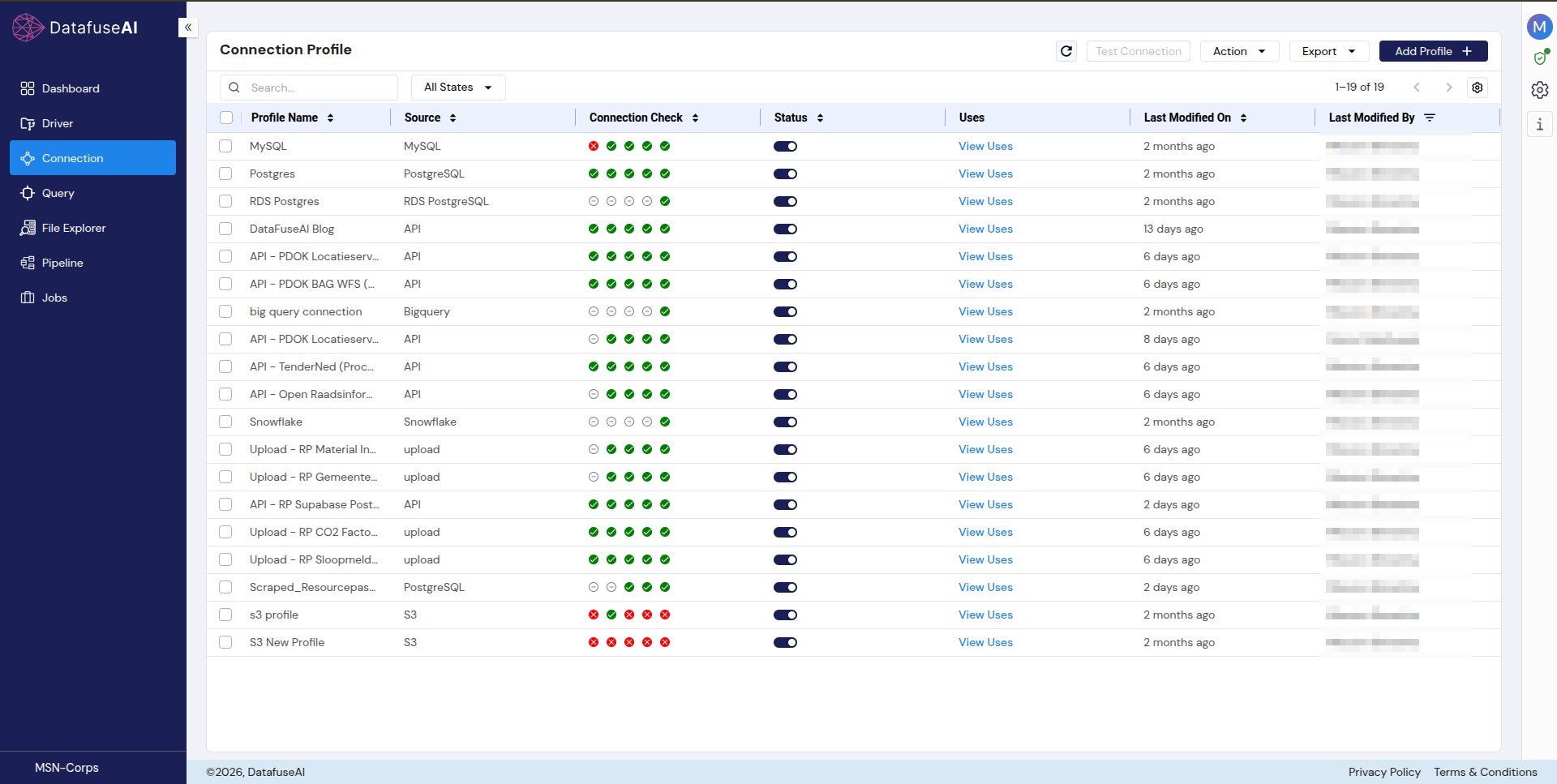Check the Snowflake row checkbox

point(225,422)
